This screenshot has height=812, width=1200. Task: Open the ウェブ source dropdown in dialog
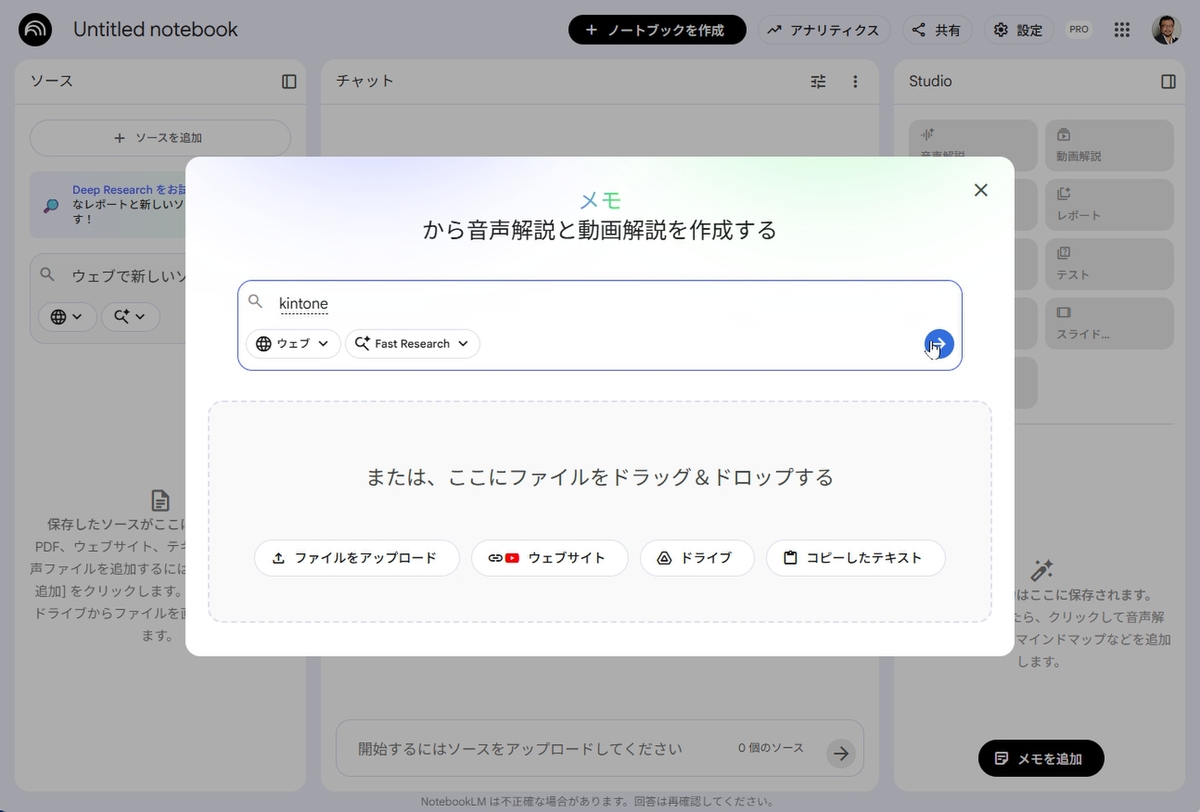pyautogui.click(x=293, y=344)
